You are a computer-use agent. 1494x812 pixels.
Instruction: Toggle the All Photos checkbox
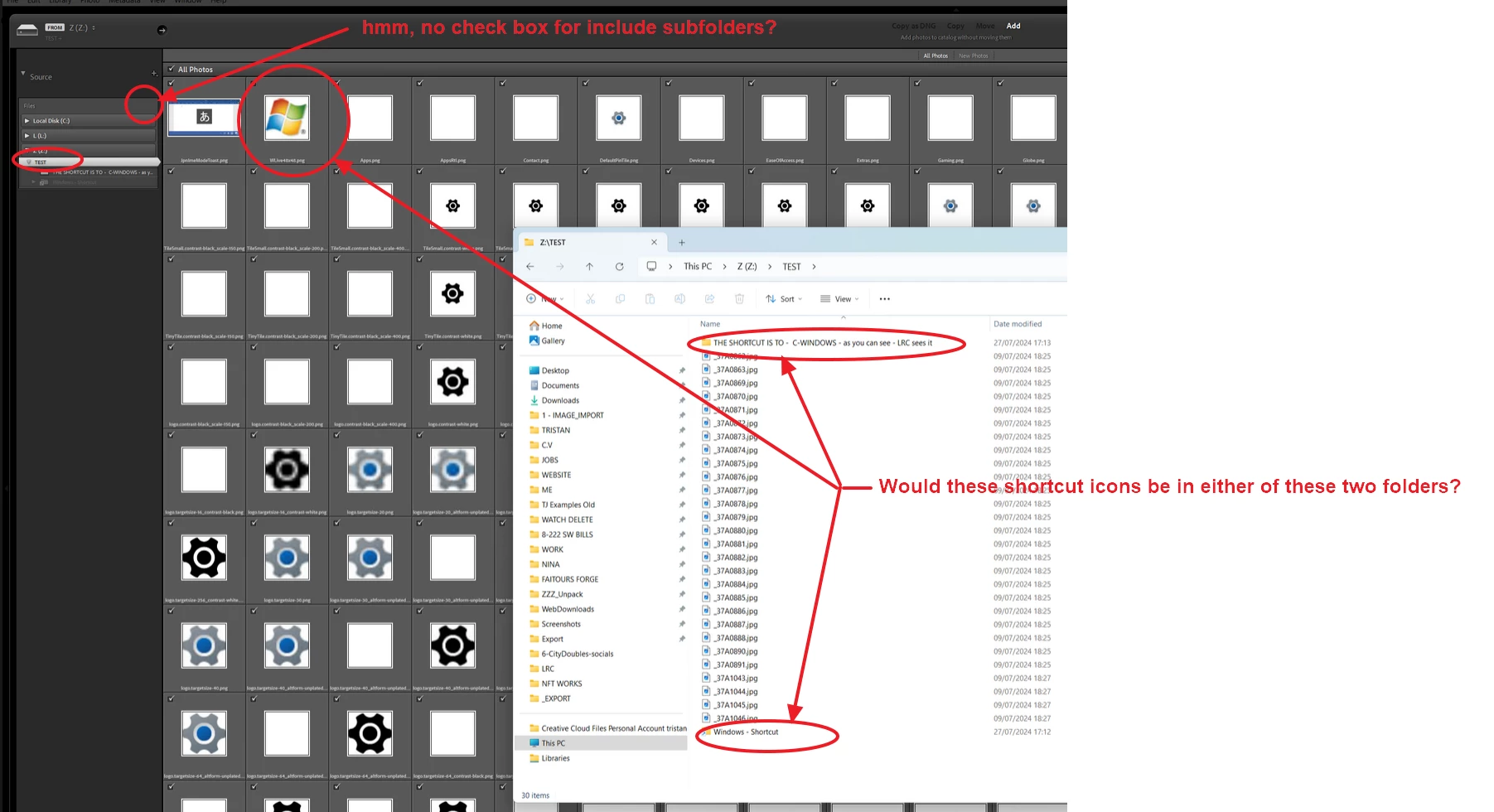pyautogui.click(x=172, y=70)
